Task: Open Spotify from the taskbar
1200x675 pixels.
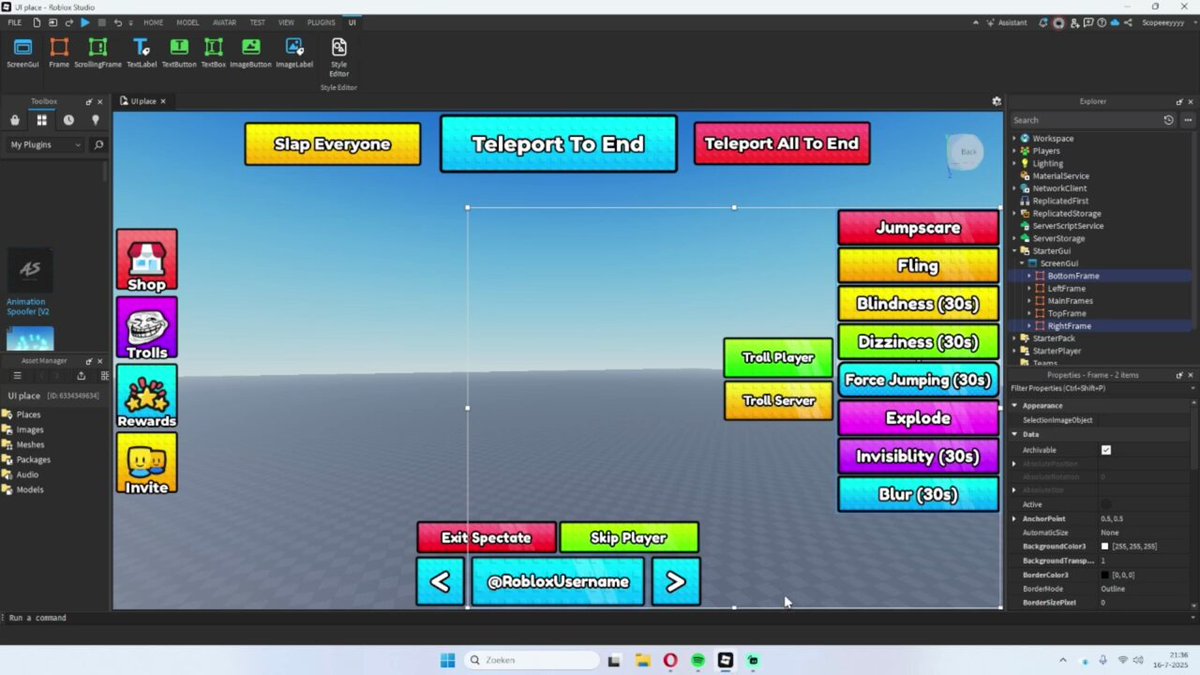Action: point(698,660)
